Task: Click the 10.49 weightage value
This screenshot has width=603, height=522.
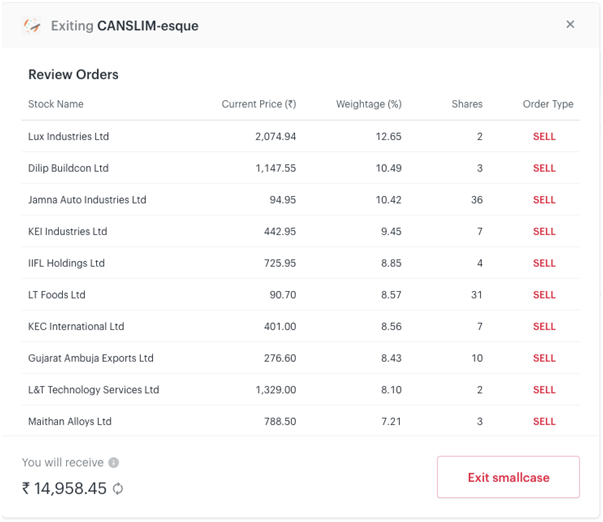Action: click(388, 168)
